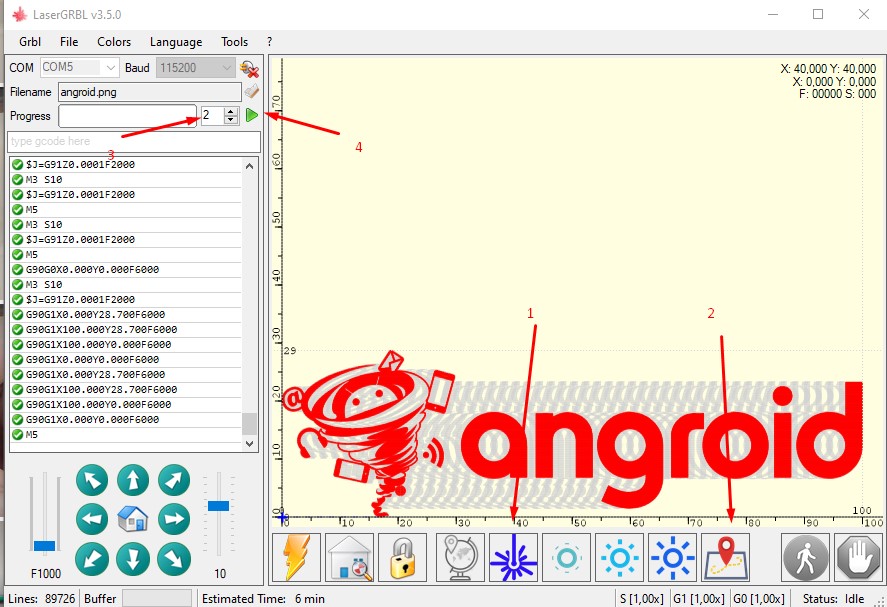
Task: Open the Grbl menu
Action: click(x=30, y=42)
